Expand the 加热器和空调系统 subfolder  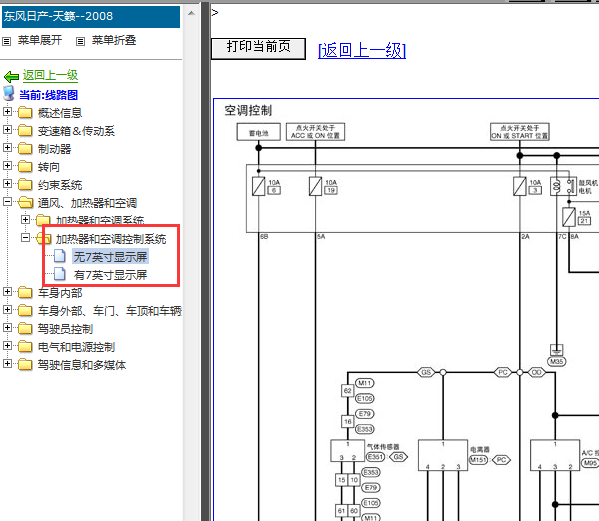pos(25,220)
